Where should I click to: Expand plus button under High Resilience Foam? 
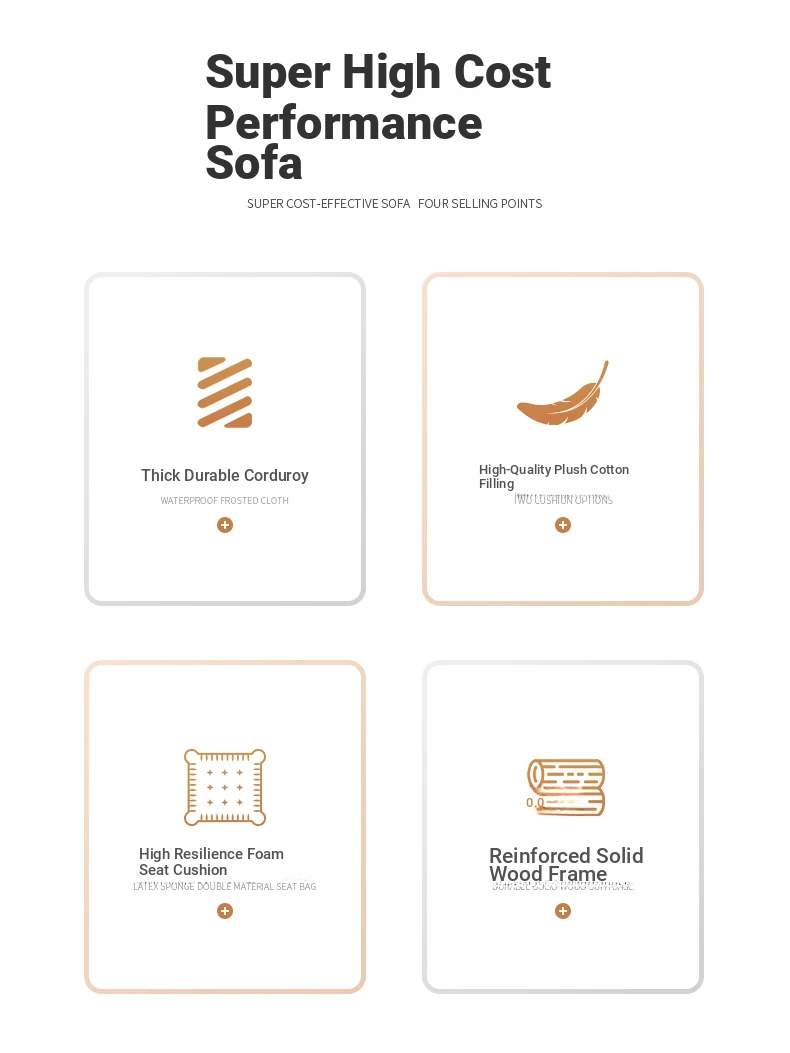(x=225, y=911)
